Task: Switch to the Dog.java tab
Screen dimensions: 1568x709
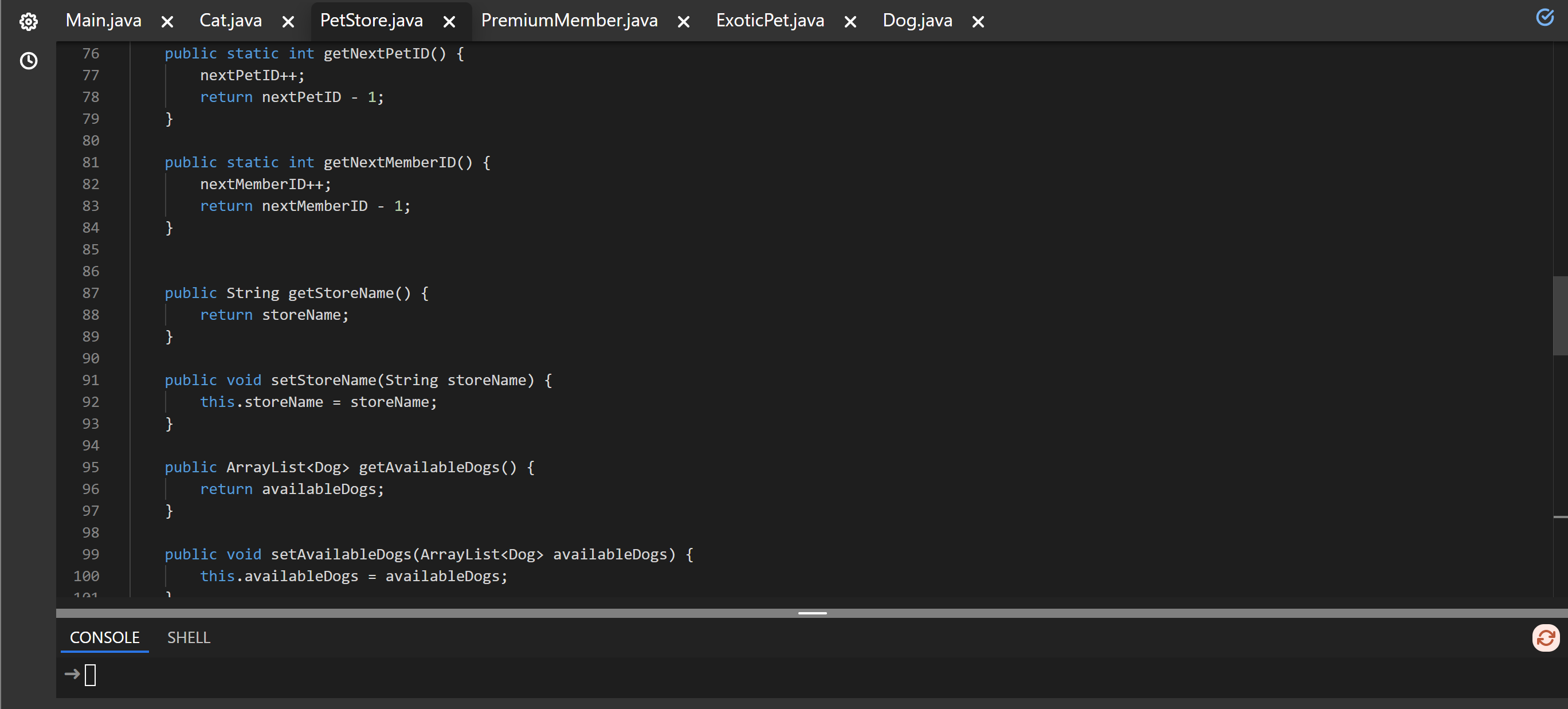Action: (x=917, y=21)
